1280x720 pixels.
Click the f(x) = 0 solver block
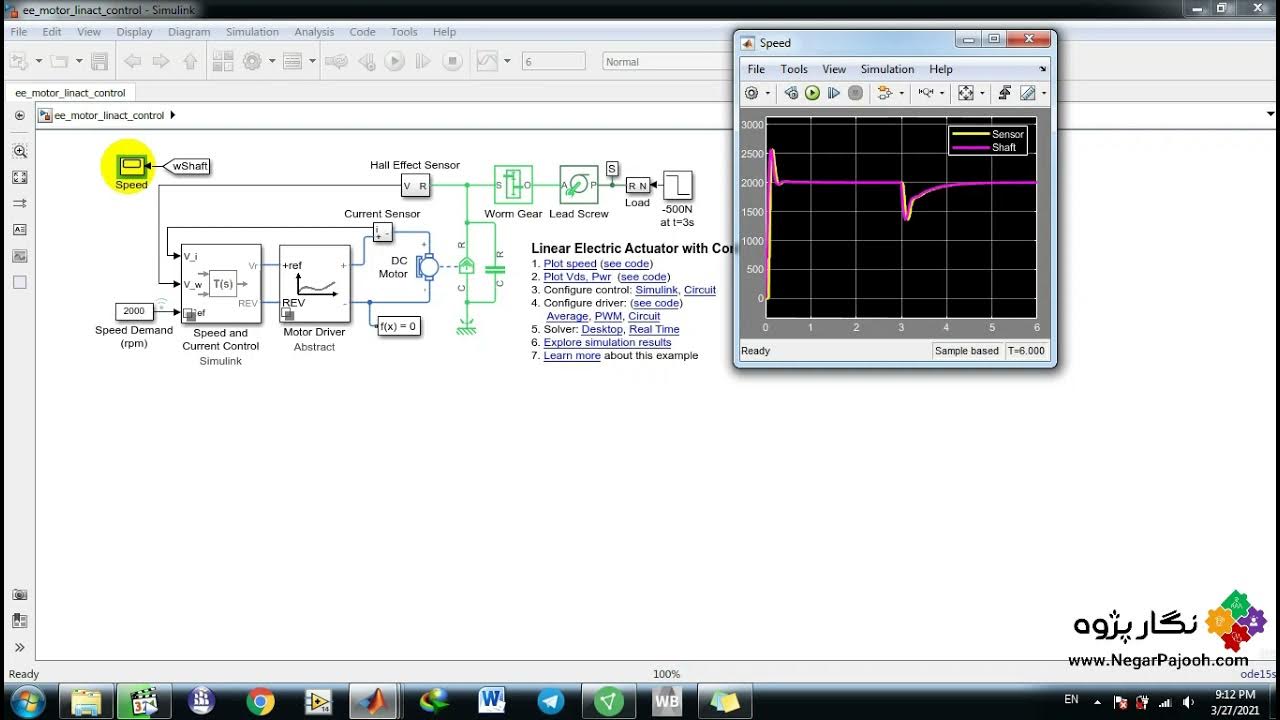[x=398, y=326]
